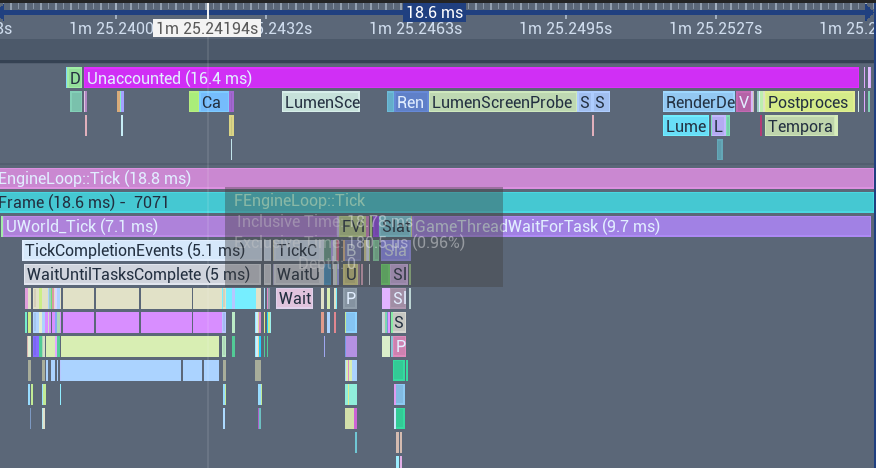Viewport: 876px width, 468px height.
Task: Click the 1m 25.2527s ruler label
Action: pyautogui.click(x=716, y=28)
